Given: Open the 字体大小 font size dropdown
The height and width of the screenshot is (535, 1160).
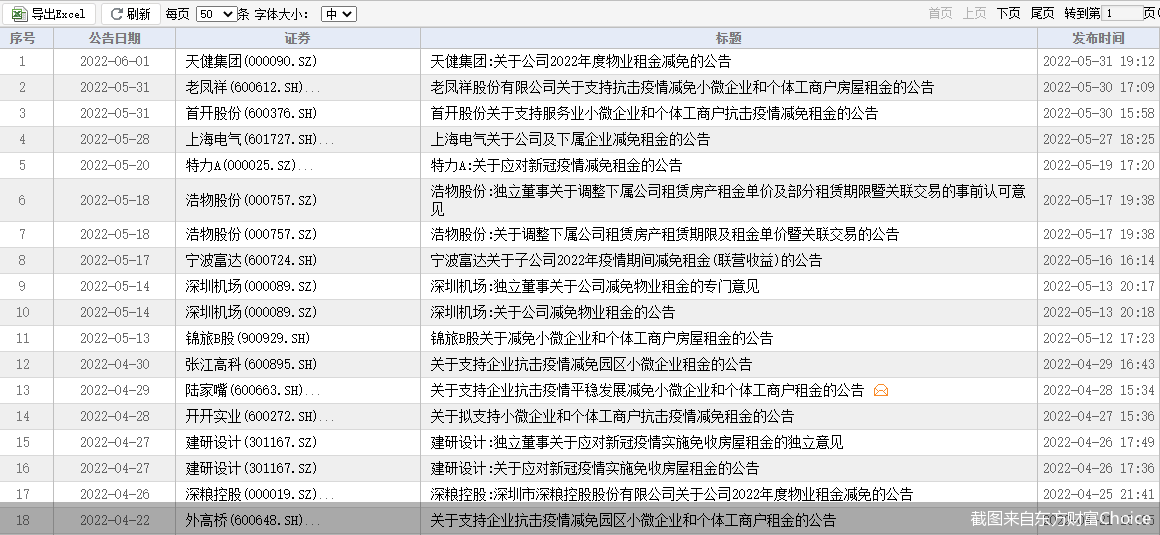Looking at the screenshot, I should [x=338, y=14].
